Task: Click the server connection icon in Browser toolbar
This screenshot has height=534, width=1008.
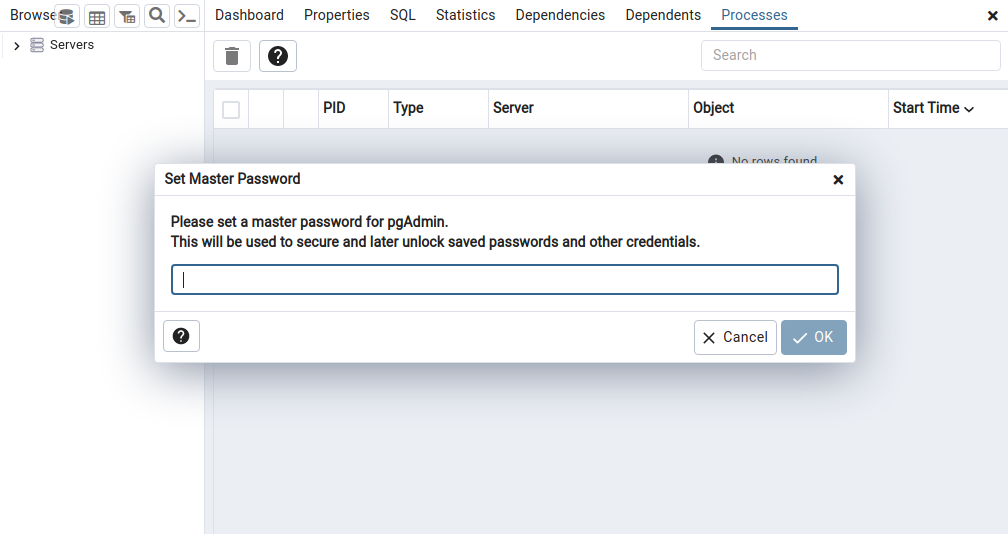Action: (66, 16)
